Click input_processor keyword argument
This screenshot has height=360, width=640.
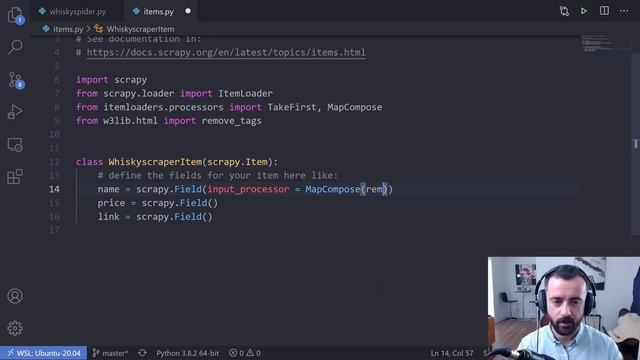pyautogui.click(x=248, y=189)
